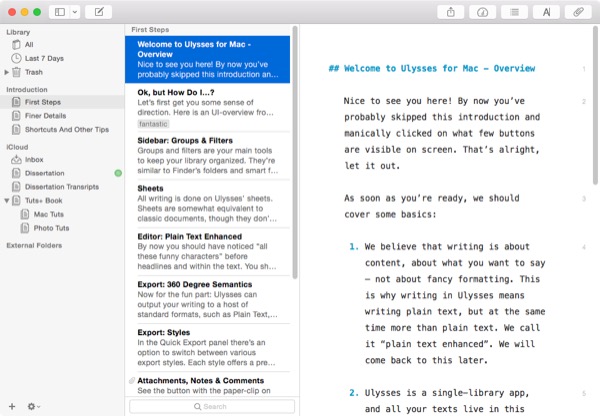Click the magnifier icon in Search field
This screenshot has width=600, height=416.
[x=197, y=406]
